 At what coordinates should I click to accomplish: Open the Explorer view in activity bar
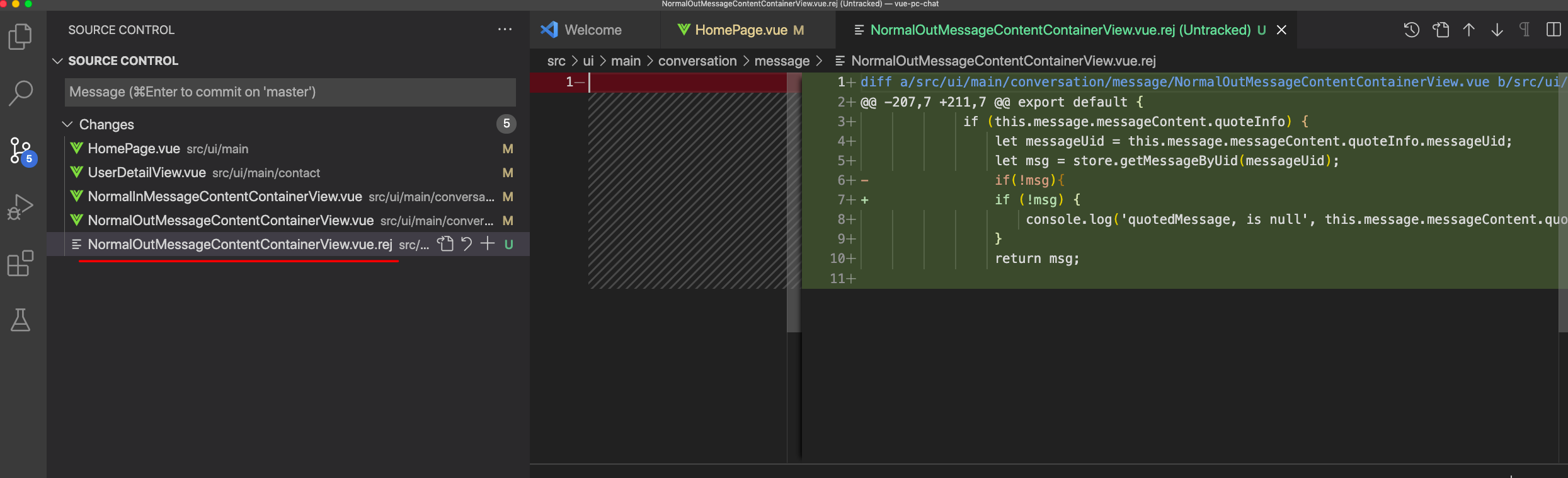[x=20, y=36]
